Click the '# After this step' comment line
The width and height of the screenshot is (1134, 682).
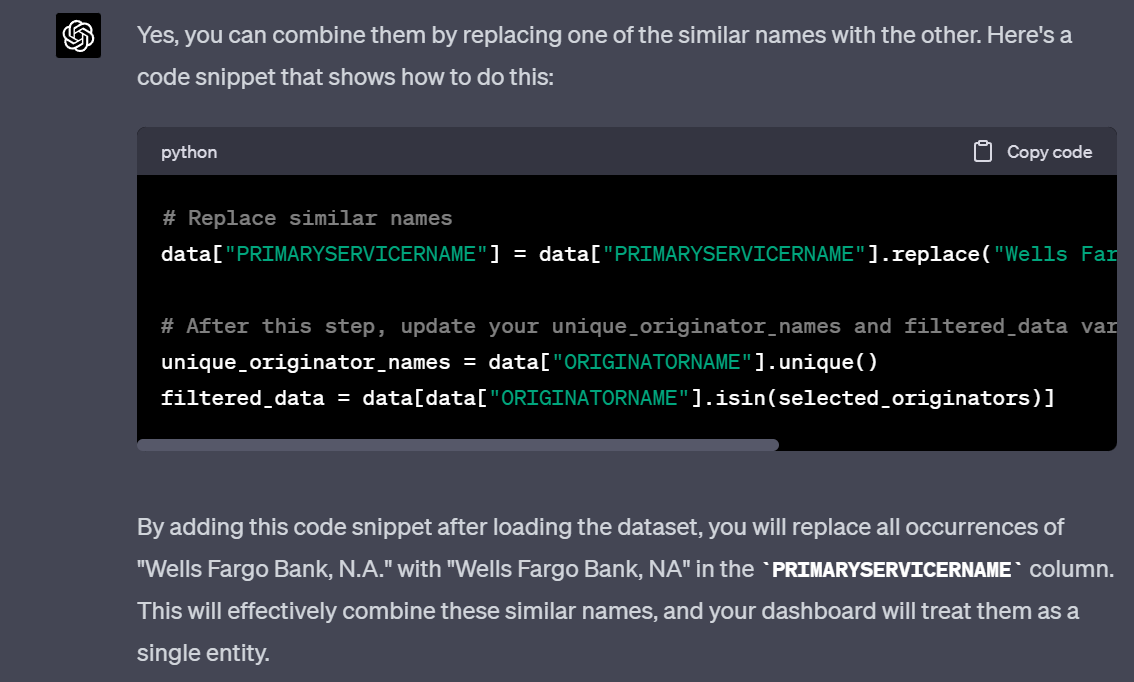(639, 326)
